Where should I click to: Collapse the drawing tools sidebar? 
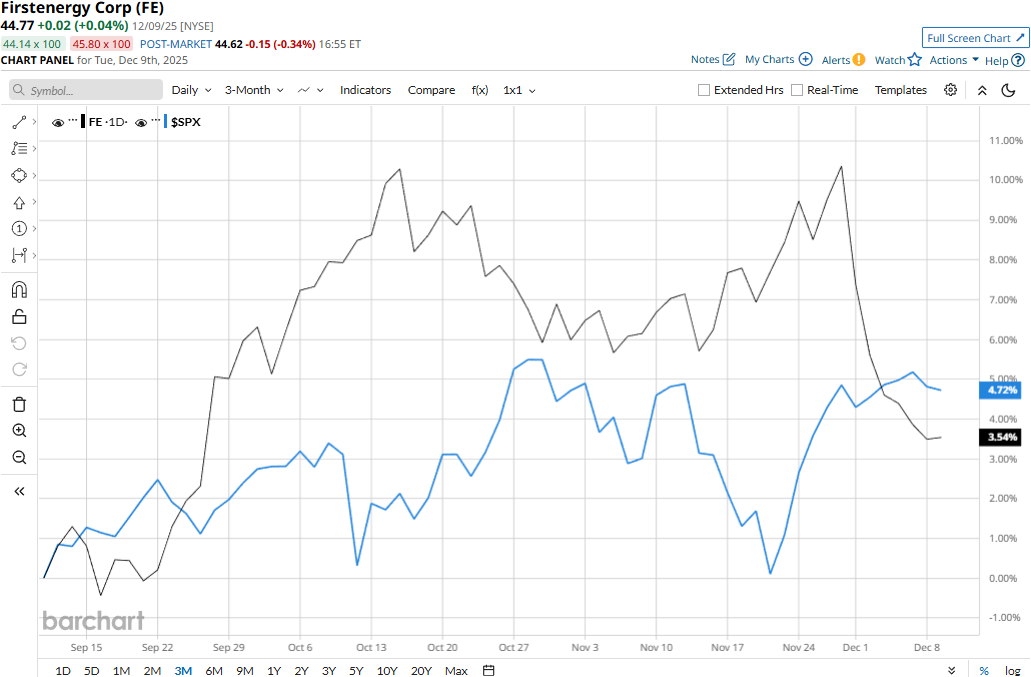(x=19, y=492)
